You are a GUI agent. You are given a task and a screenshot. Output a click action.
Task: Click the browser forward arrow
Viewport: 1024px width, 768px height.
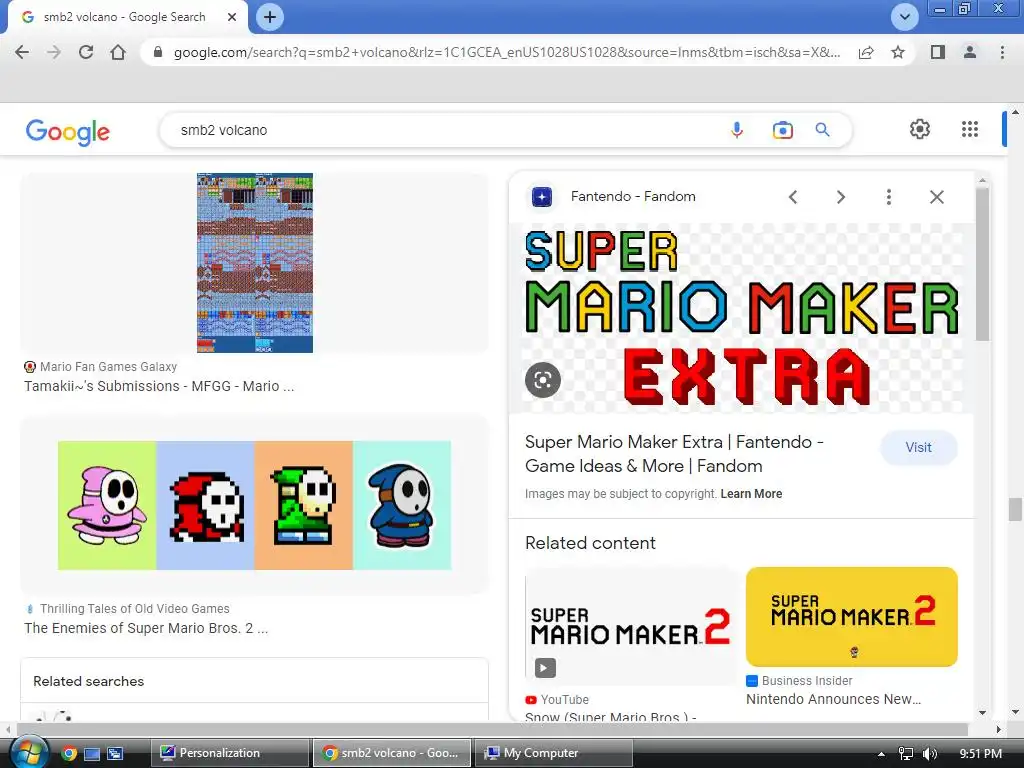pyautogui.click(x=54, y=52)
